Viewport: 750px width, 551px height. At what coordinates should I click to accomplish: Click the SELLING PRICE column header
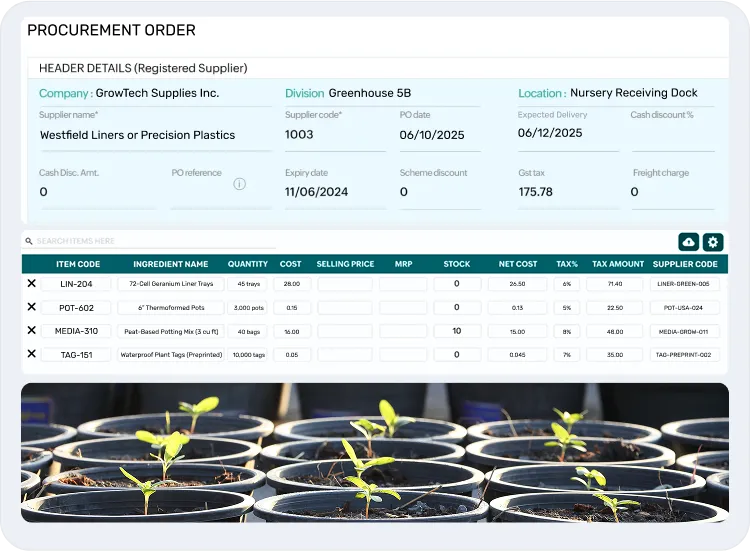coord(345,264)
